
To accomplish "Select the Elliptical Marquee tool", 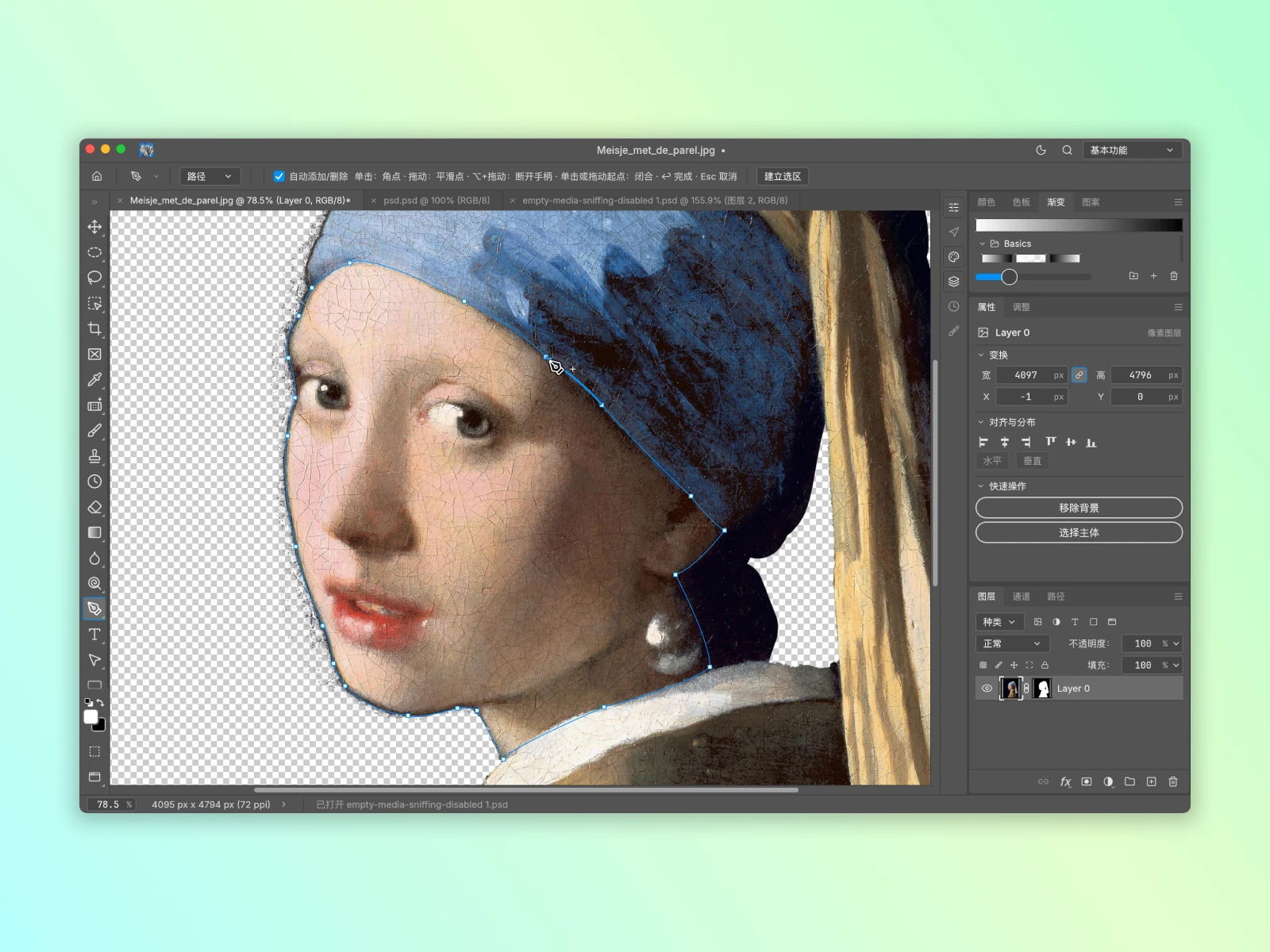I will [94, 252].
